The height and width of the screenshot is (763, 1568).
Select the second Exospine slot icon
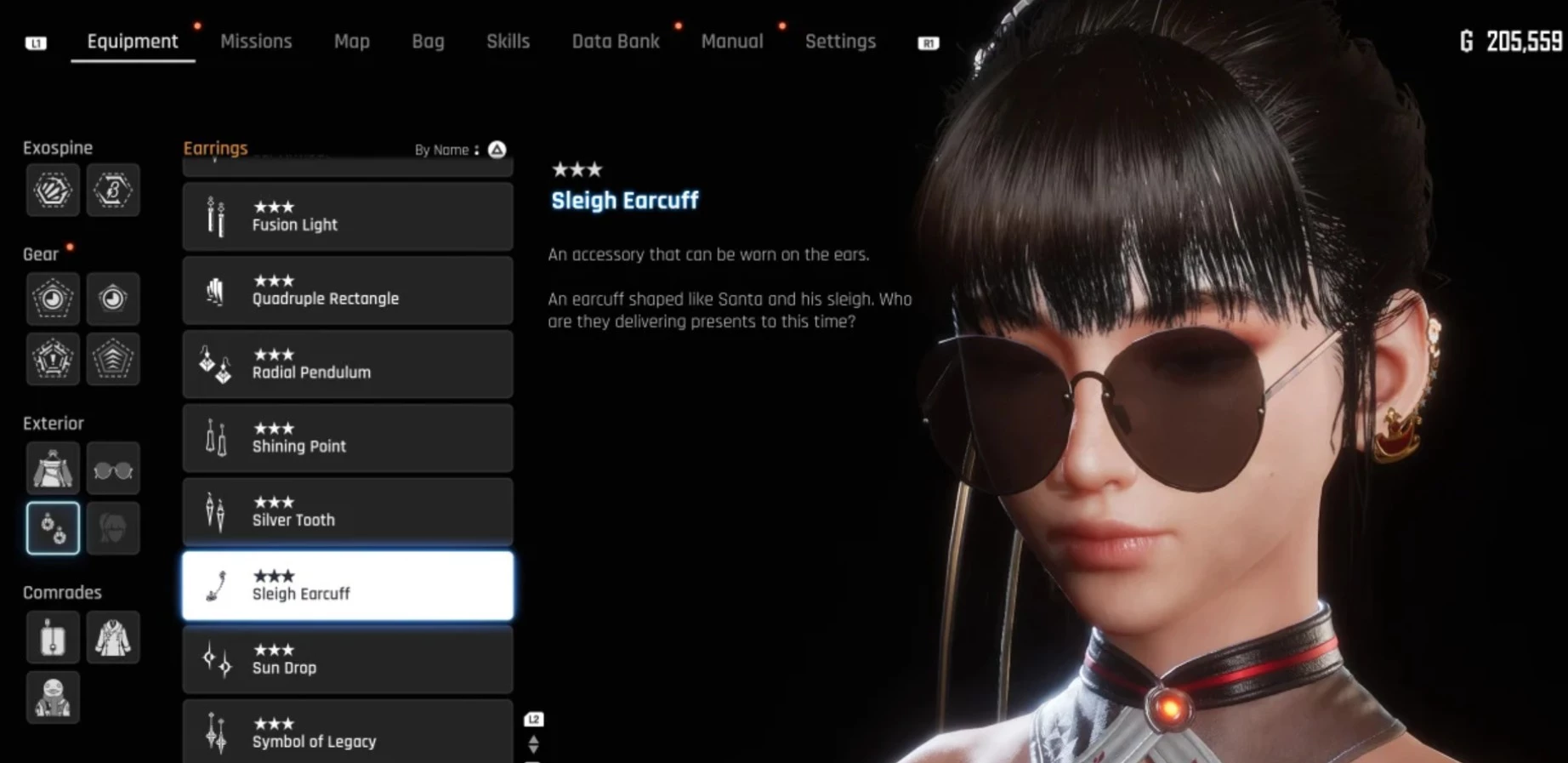pos(112,190)
